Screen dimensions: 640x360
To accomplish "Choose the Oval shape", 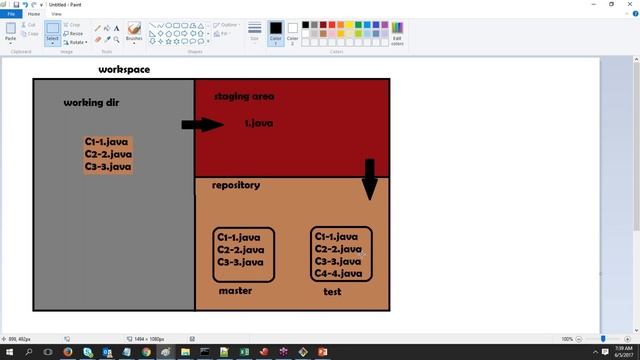I will click(168, 25).
